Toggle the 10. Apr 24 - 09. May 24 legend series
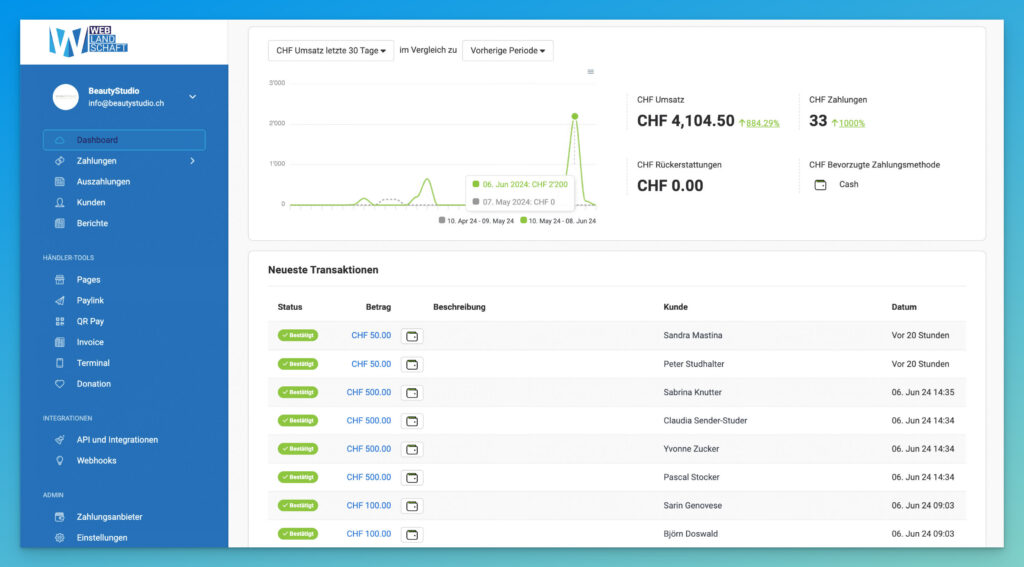 coord(476,220)
